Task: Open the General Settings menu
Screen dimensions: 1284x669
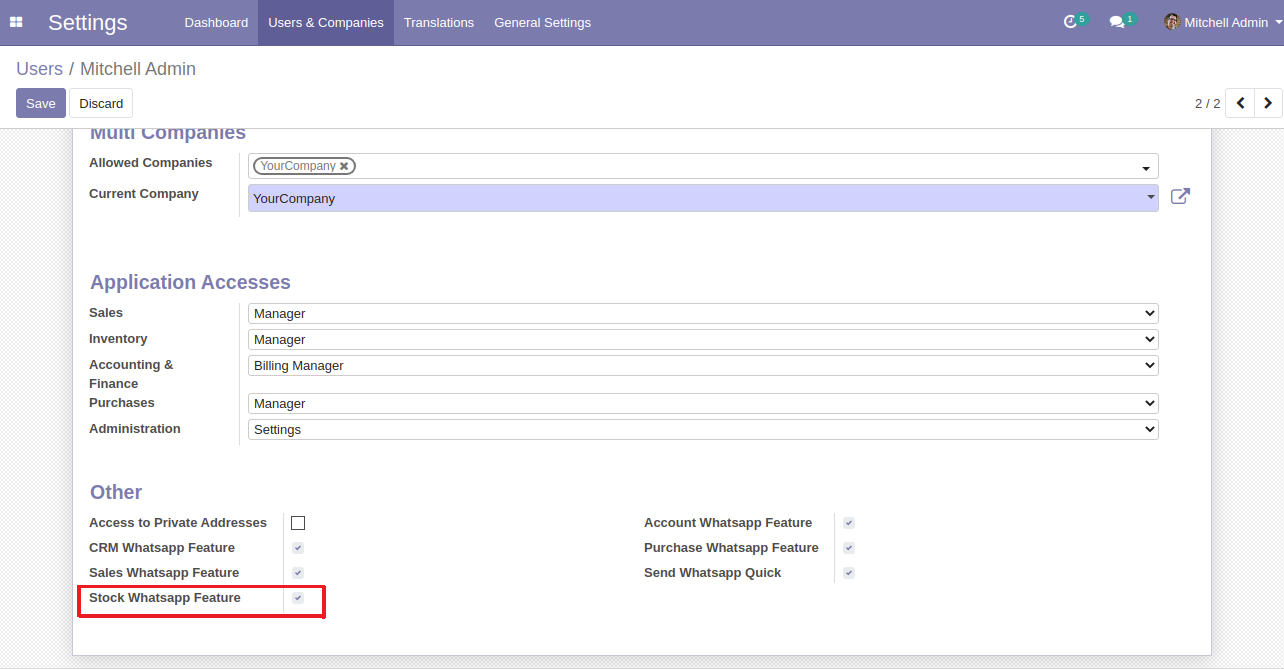Action: [x=542, y=22]
